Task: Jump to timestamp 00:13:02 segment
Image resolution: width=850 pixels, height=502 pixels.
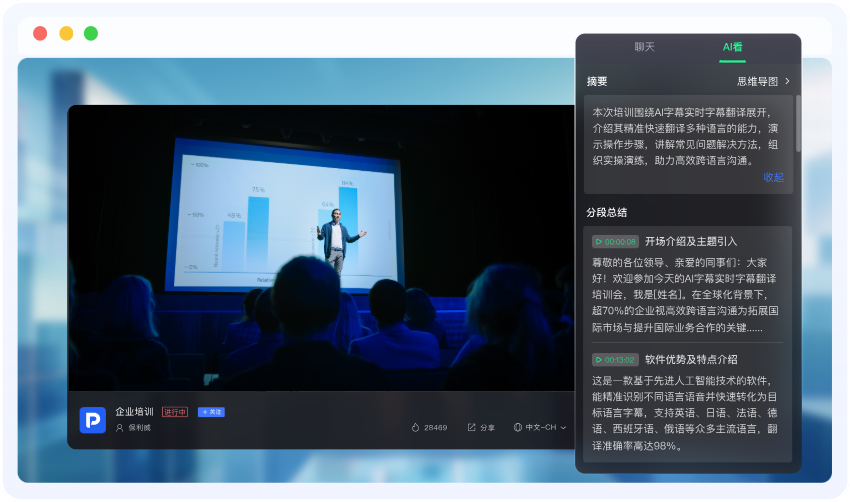Action: [x=615, y=359]
